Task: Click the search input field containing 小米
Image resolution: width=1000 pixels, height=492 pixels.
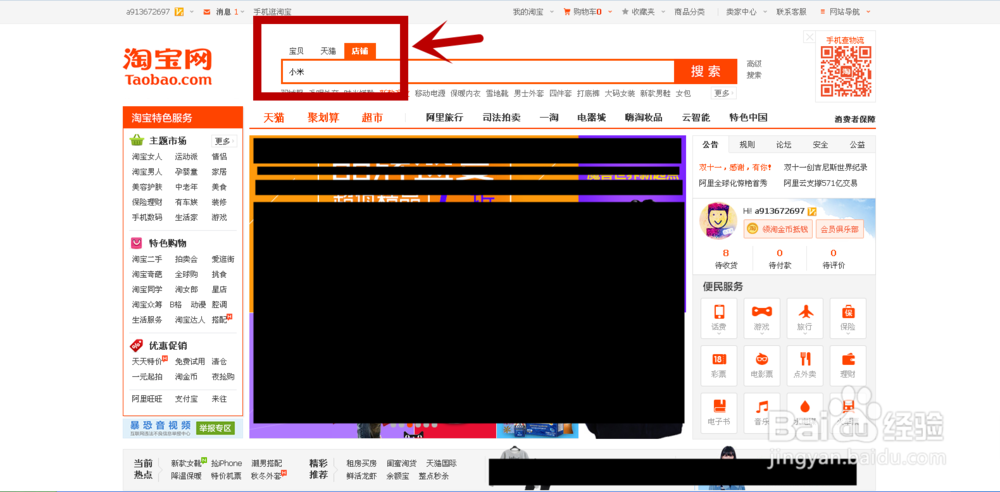Action: 478,71
